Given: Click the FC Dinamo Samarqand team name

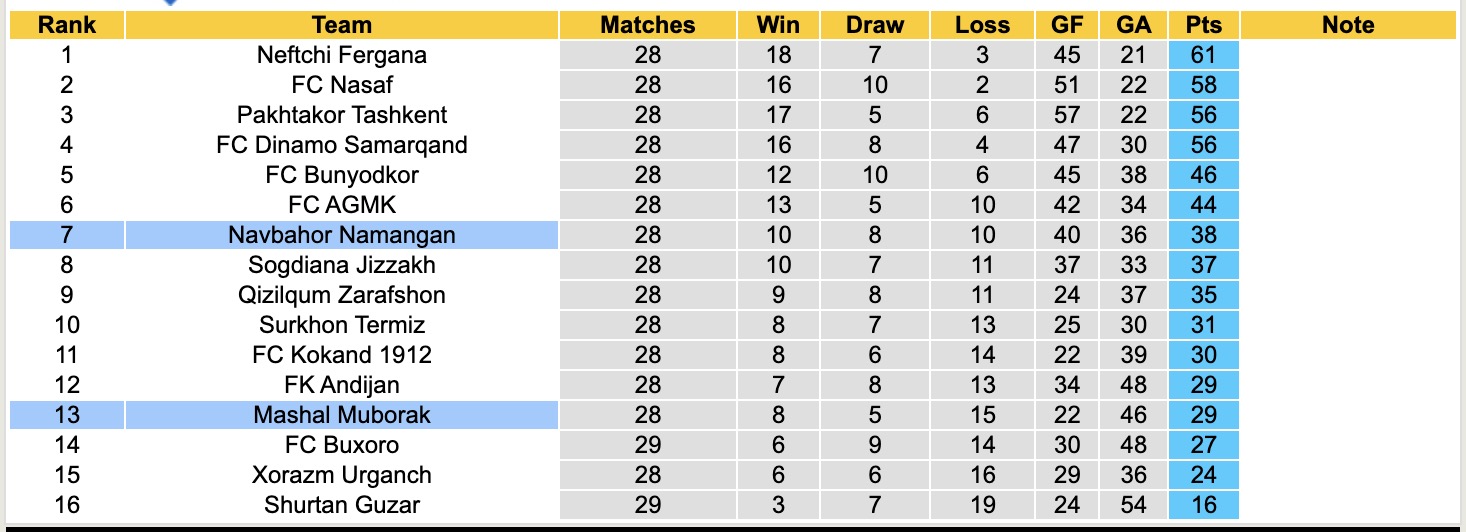Looking at the screenshot, I should [342, 145].
